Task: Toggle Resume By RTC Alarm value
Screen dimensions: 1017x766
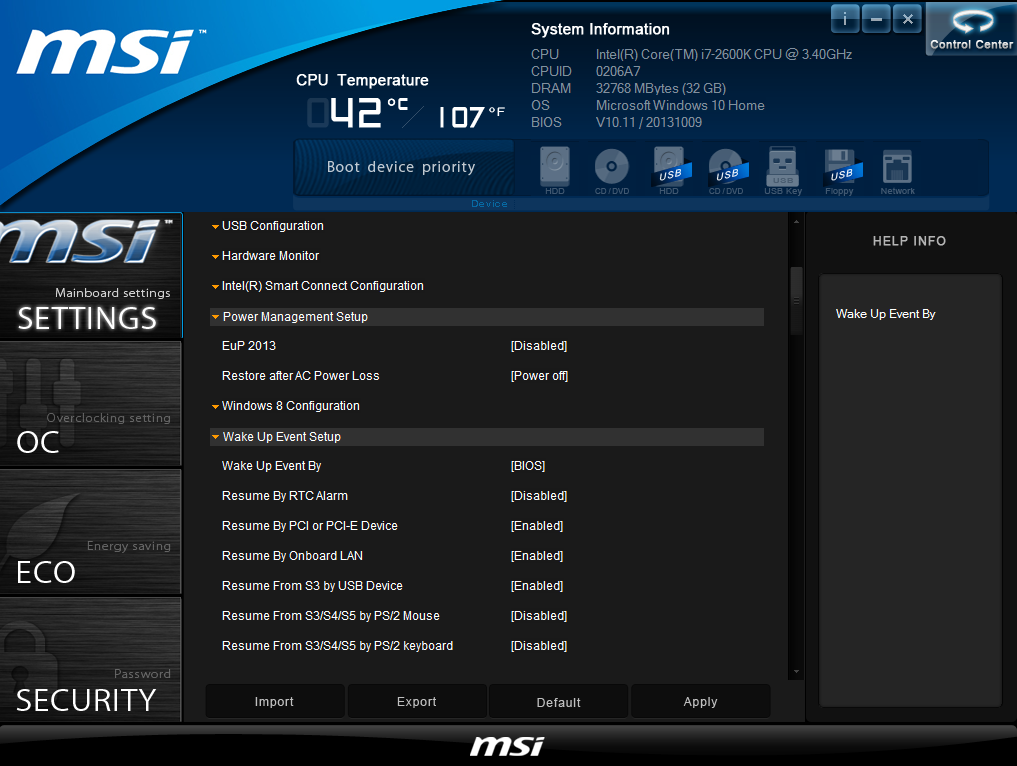Action: 539,496
